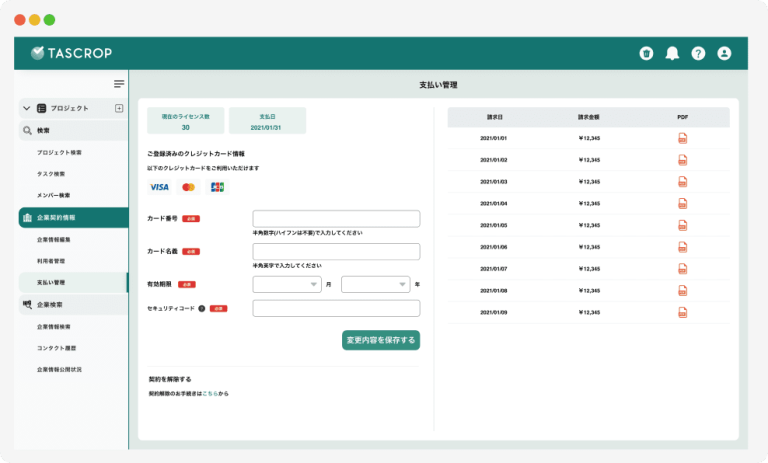Click the Mastercard logo
768x463 pixels.
tap(188, 187)
